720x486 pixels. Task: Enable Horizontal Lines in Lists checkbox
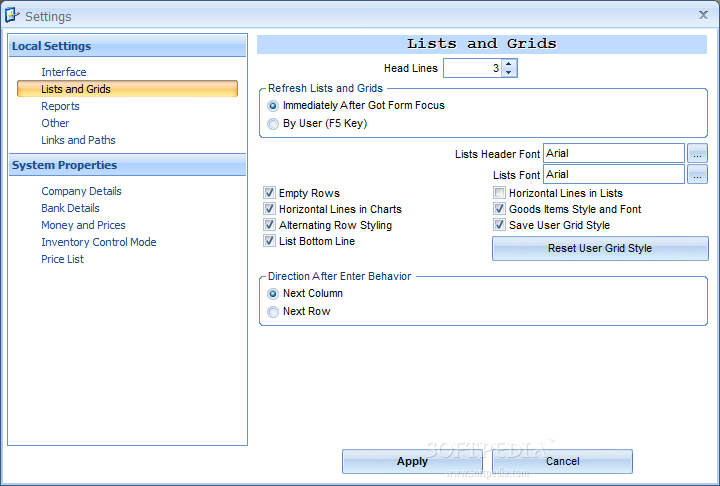pyautogui.click(x=500, y=192)
